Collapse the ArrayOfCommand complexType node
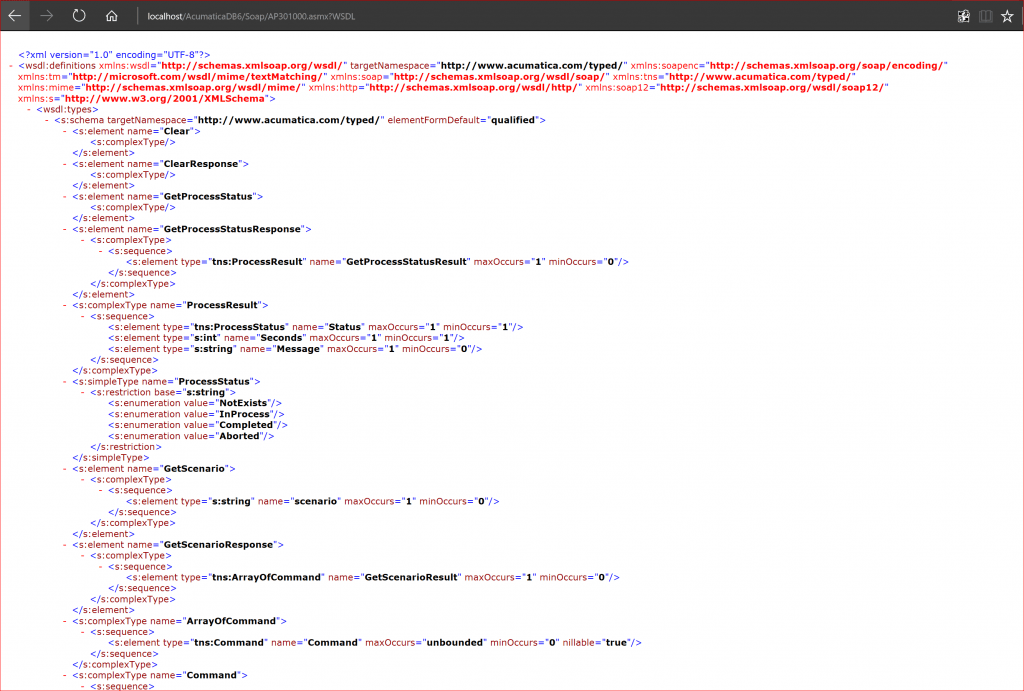Screen dimensions: 1024x691 (65, 621)
